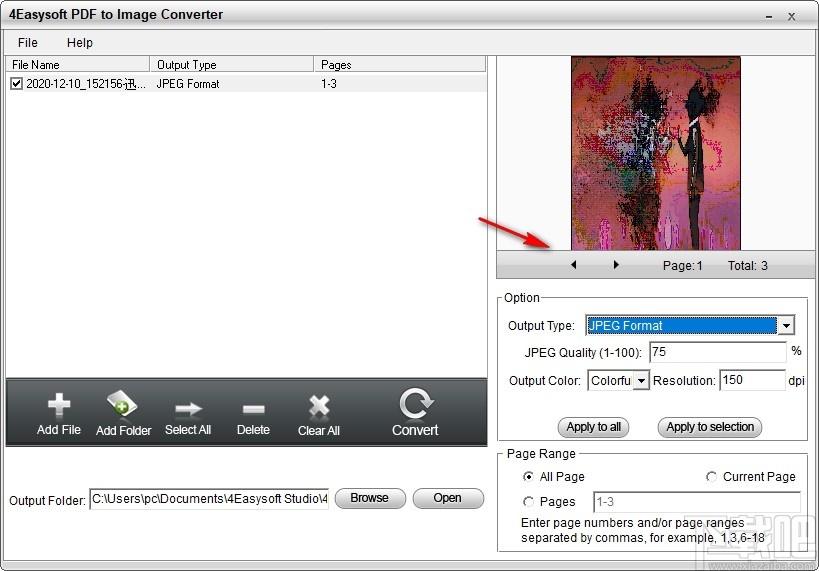
Task: Go to previous preview page arrow
Action: [x=574, y=265]
